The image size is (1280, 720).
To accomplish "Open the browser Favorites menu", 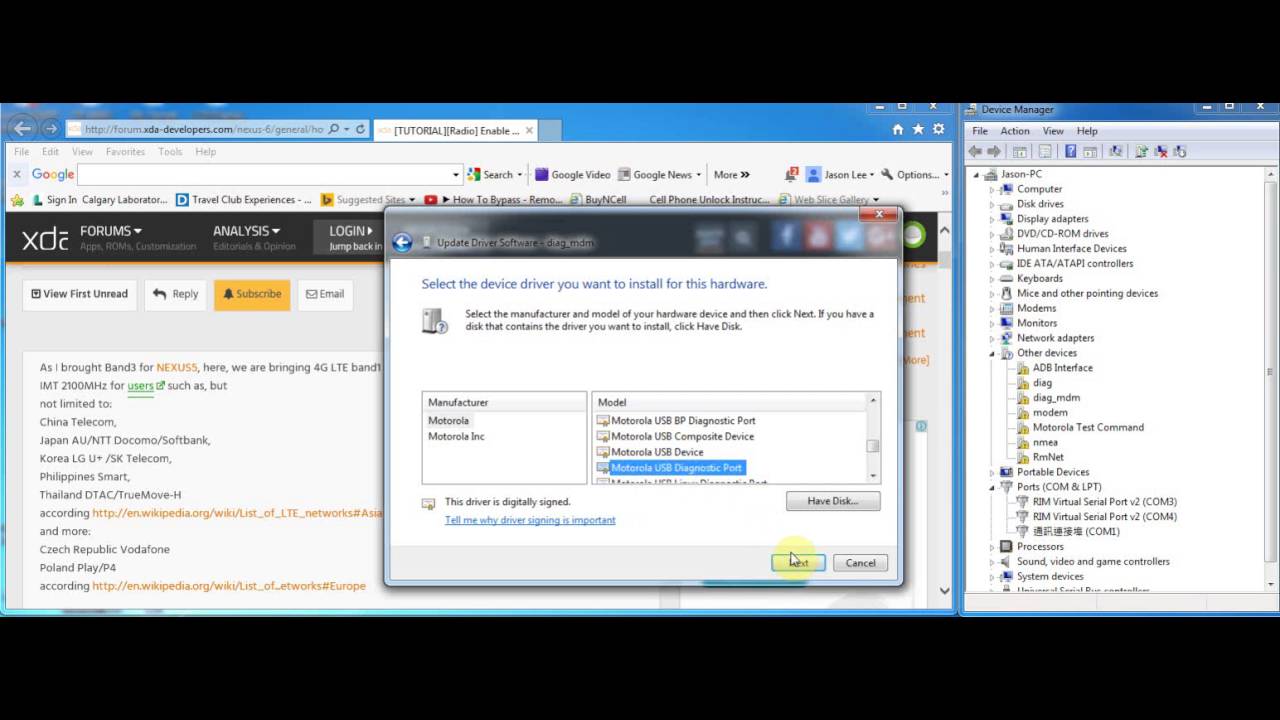I will tap(125, 152).
